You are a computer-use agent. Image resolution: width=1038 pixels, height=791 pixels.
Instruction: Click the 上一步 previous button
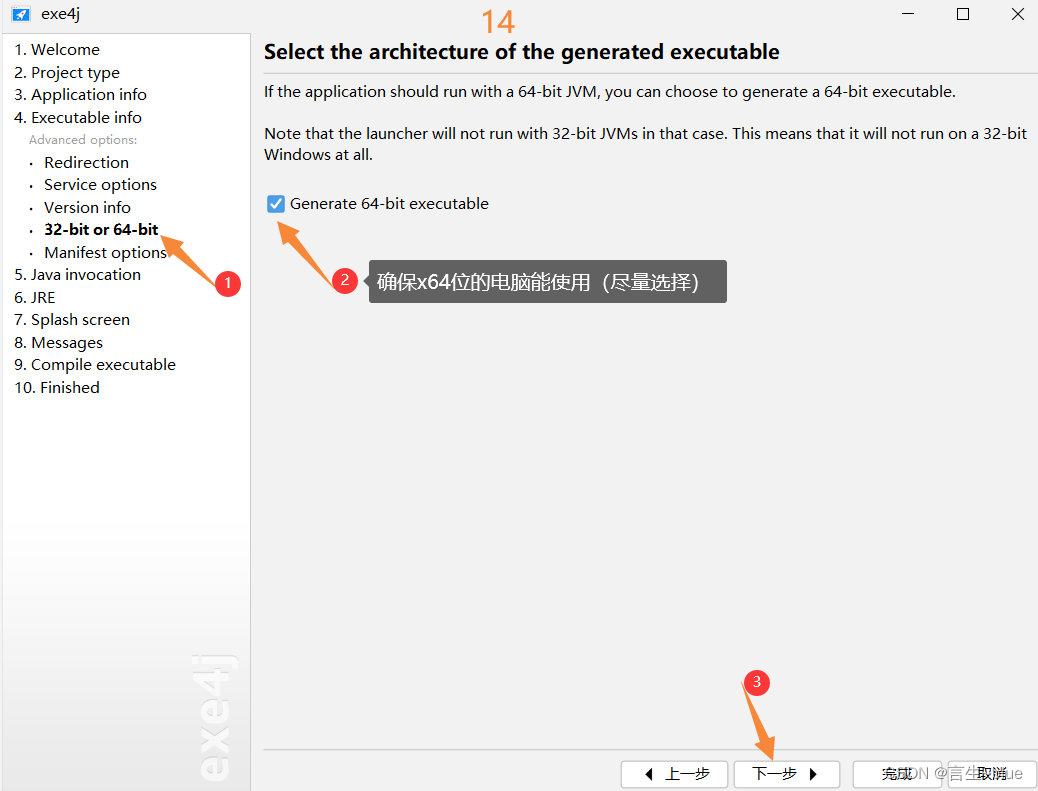click(674, 774)
